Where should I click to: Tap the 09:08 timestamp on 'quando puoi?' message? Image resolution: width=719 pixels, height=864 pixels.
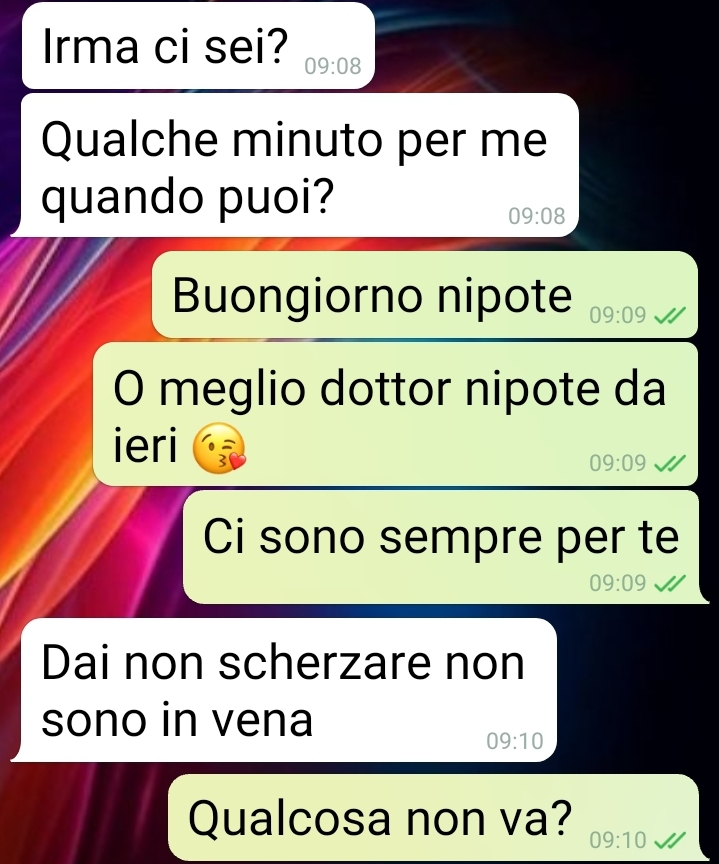537,216
